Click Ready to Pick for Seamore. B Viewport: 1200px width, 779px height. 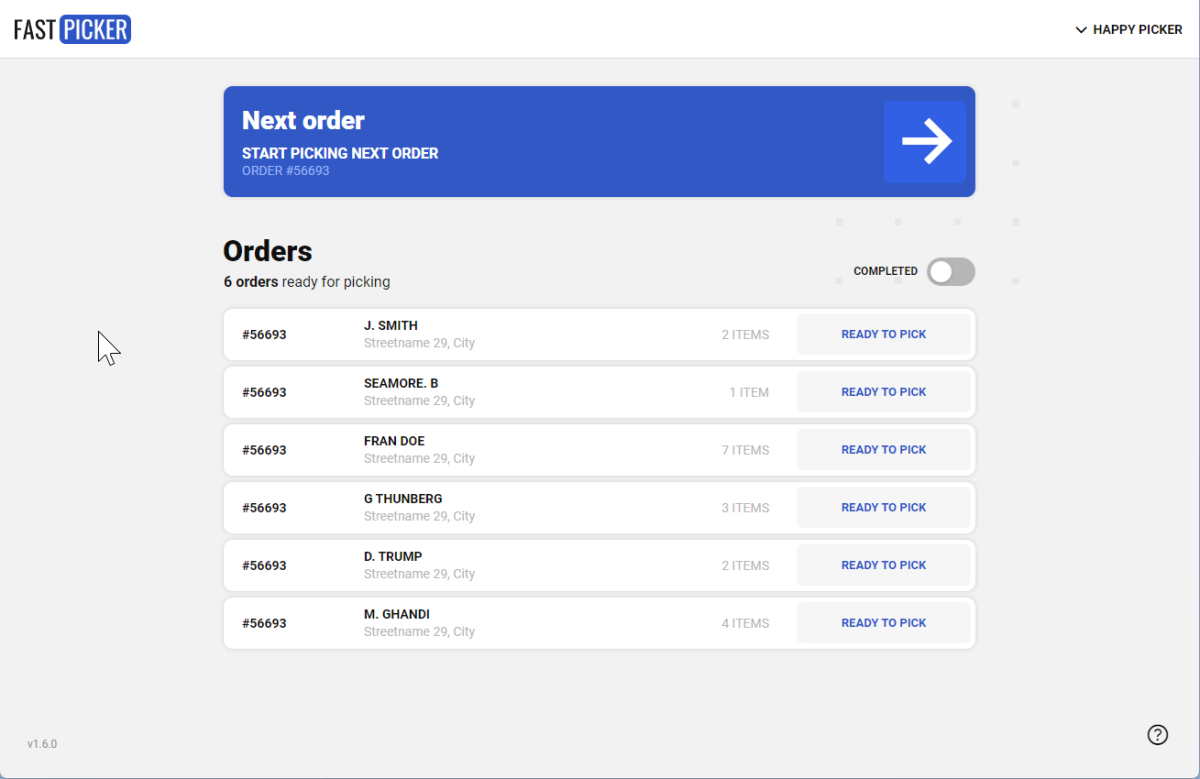click(x=884, y=392)
